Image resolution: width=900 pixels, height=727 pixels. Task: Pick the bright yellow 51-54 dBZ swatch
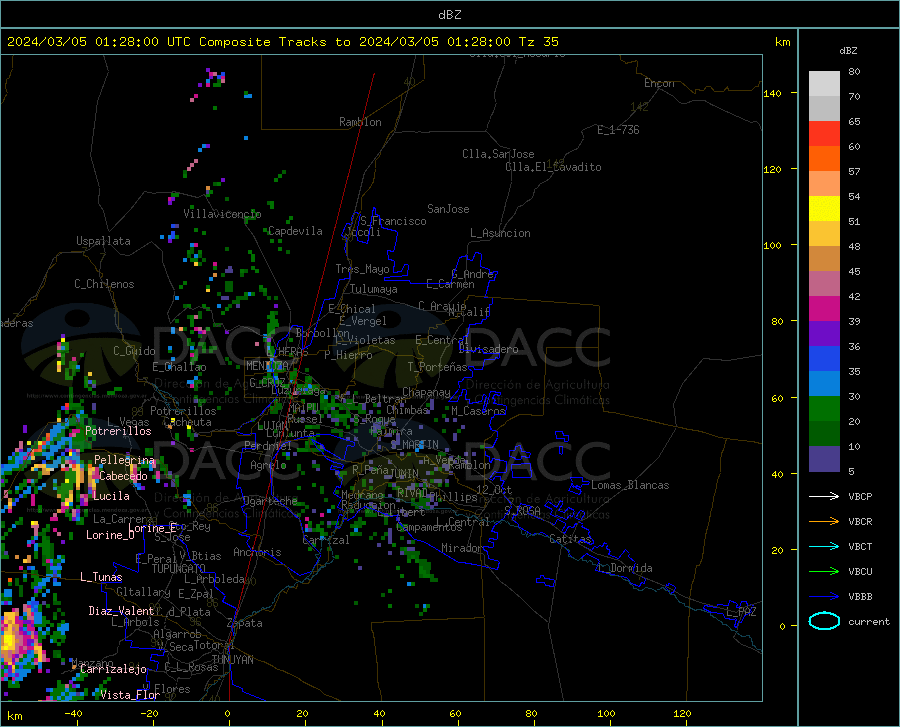[824, 209]
